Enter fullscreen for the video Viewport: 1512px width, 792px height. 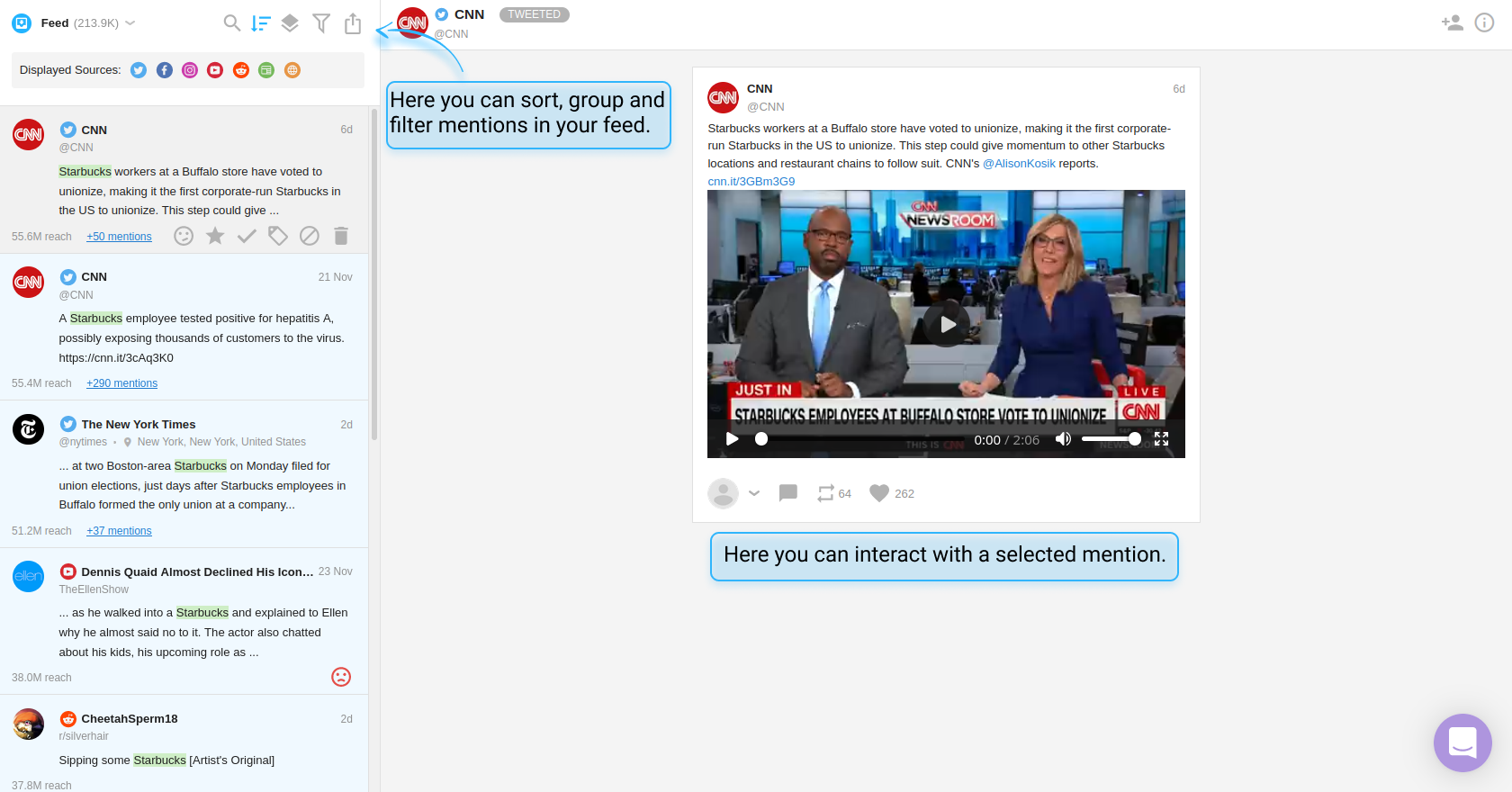point(1162,439)
